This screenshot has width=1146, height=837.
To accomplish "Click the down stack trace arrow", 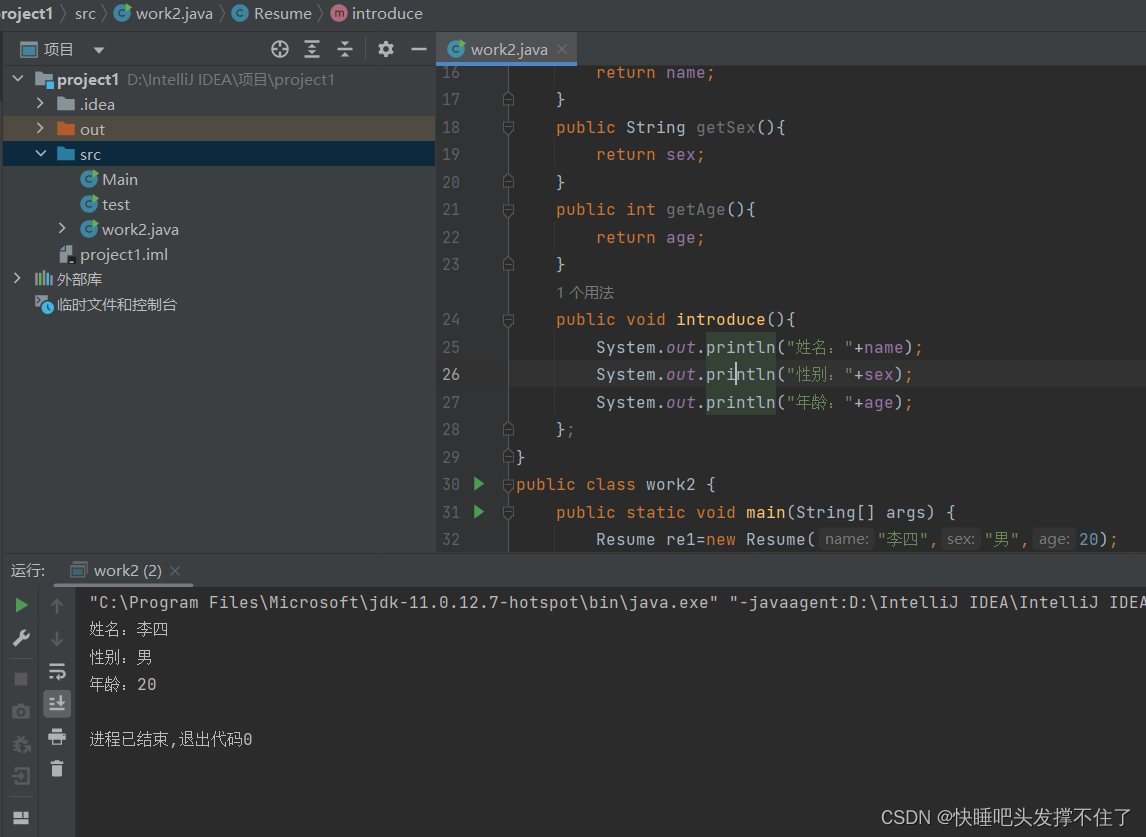I will tap(57, 638).
